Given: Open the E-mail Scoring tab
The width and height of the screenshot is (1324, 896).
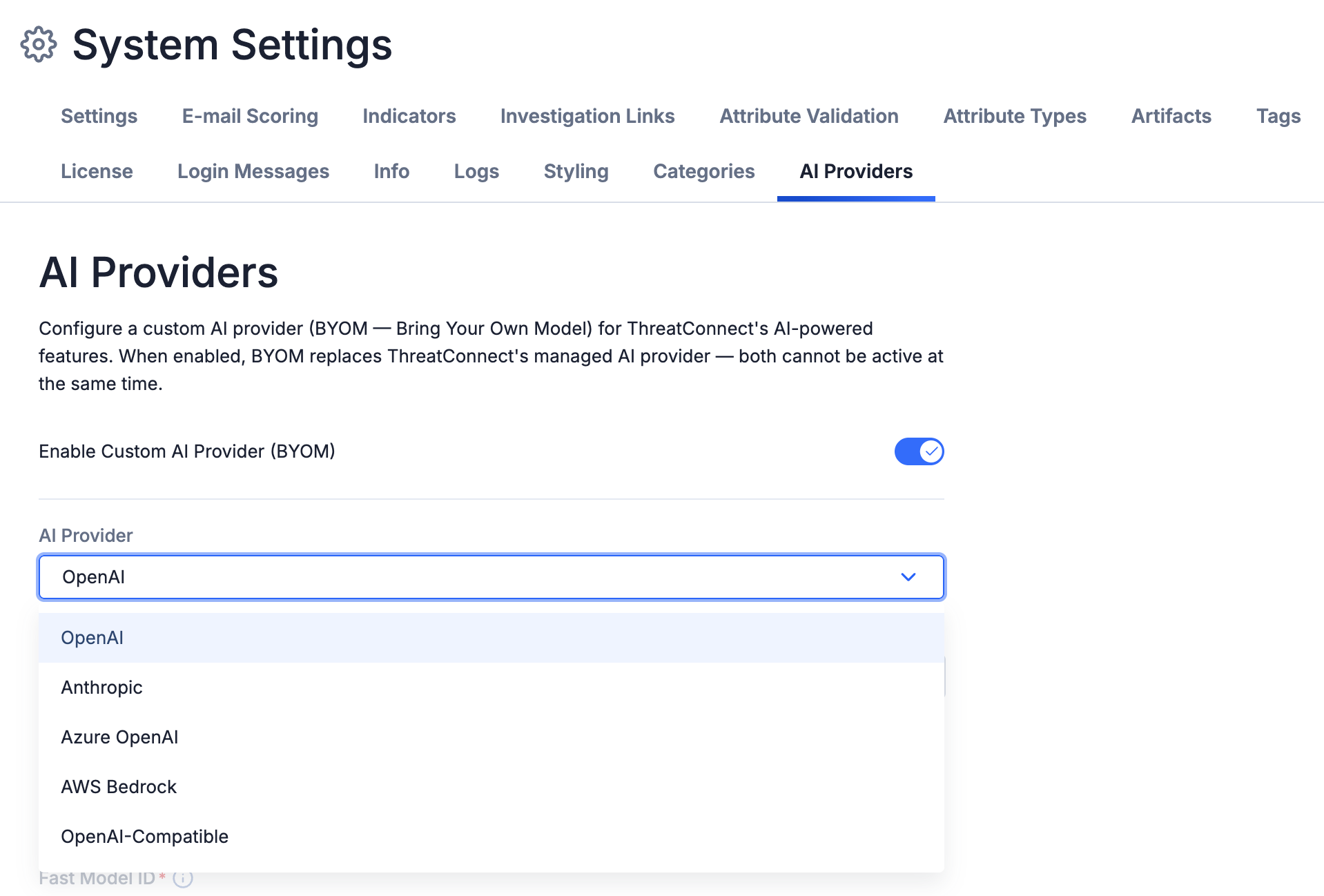Looking at the screenshot, I should tap(250, 116).
